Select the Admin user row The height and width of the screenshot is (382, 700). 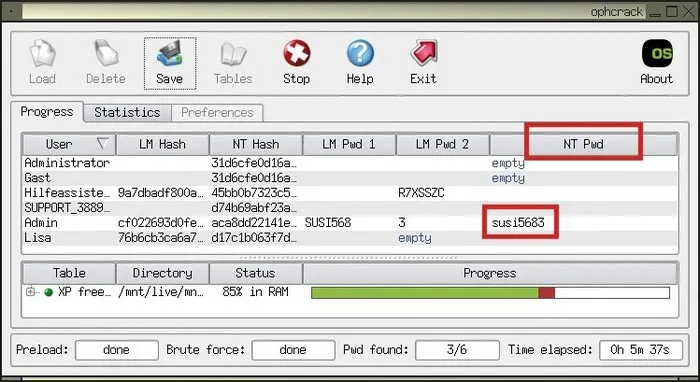click(x=350, y=223)
